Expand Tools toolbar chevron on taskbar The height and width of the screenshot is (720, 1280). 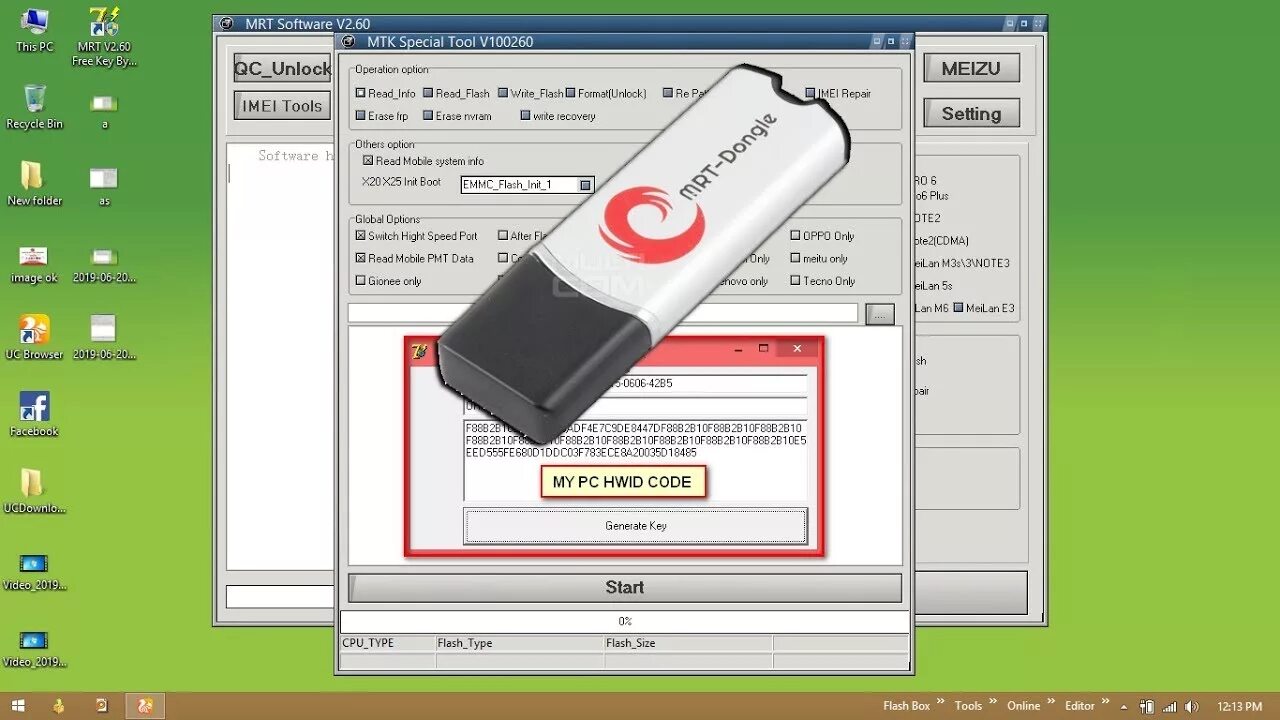pos(993,701)
